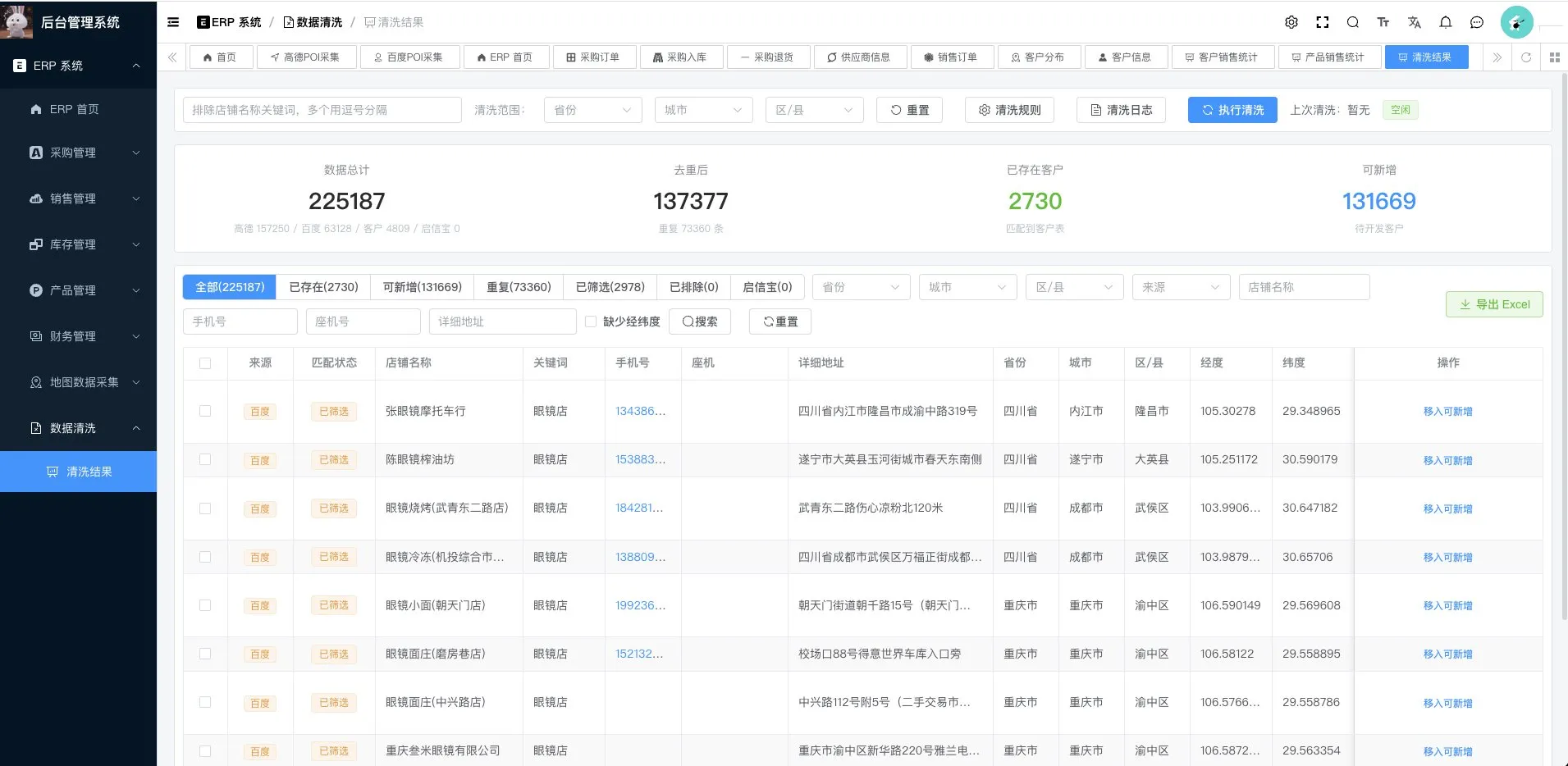Viewport: 1568px width, 766px height.
Task: Click the system logo in sidebar header
Action: (16, 22)
